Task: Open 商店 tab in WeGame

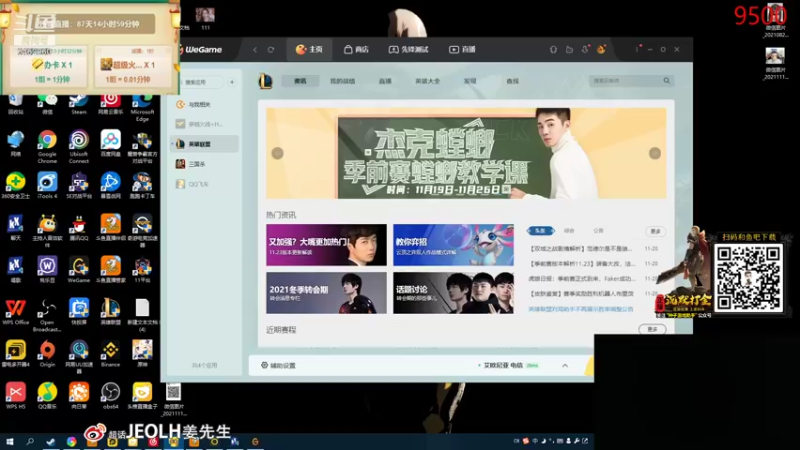Action: click(356, 49)
